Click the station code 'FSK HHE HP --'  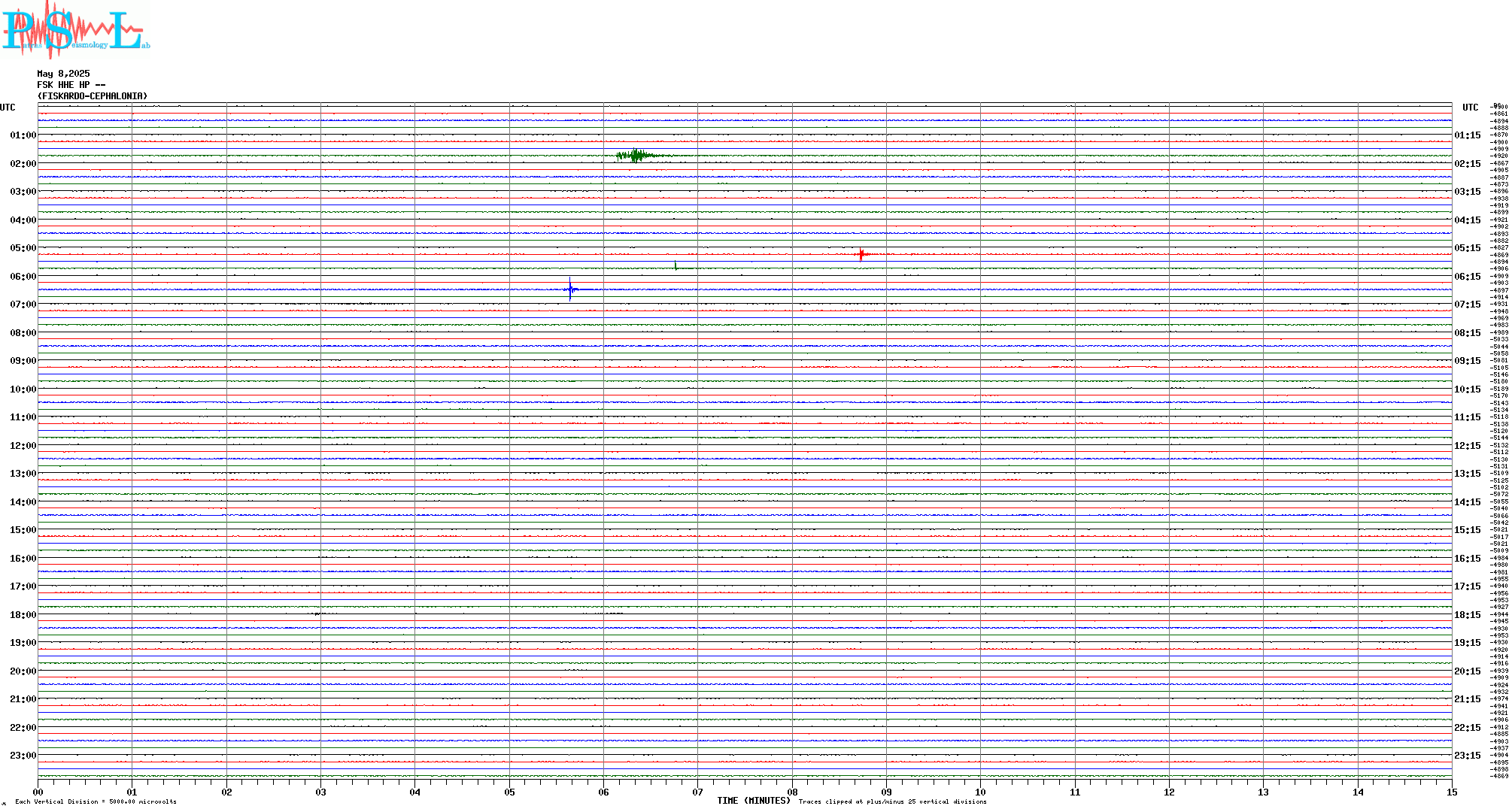pyautogui.click(x=71, y=85)
